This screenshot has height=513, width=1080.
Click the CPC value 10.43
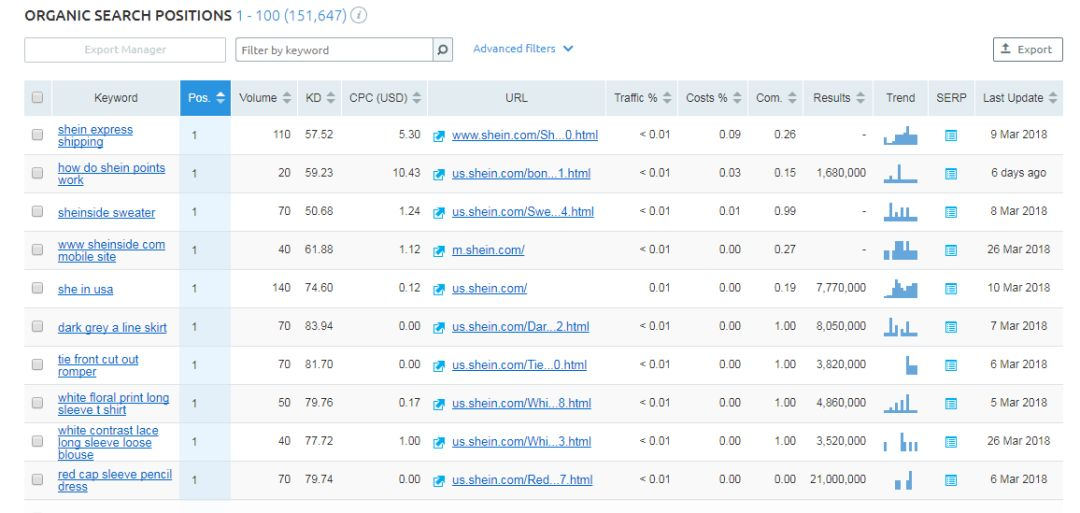coord(406,173)
